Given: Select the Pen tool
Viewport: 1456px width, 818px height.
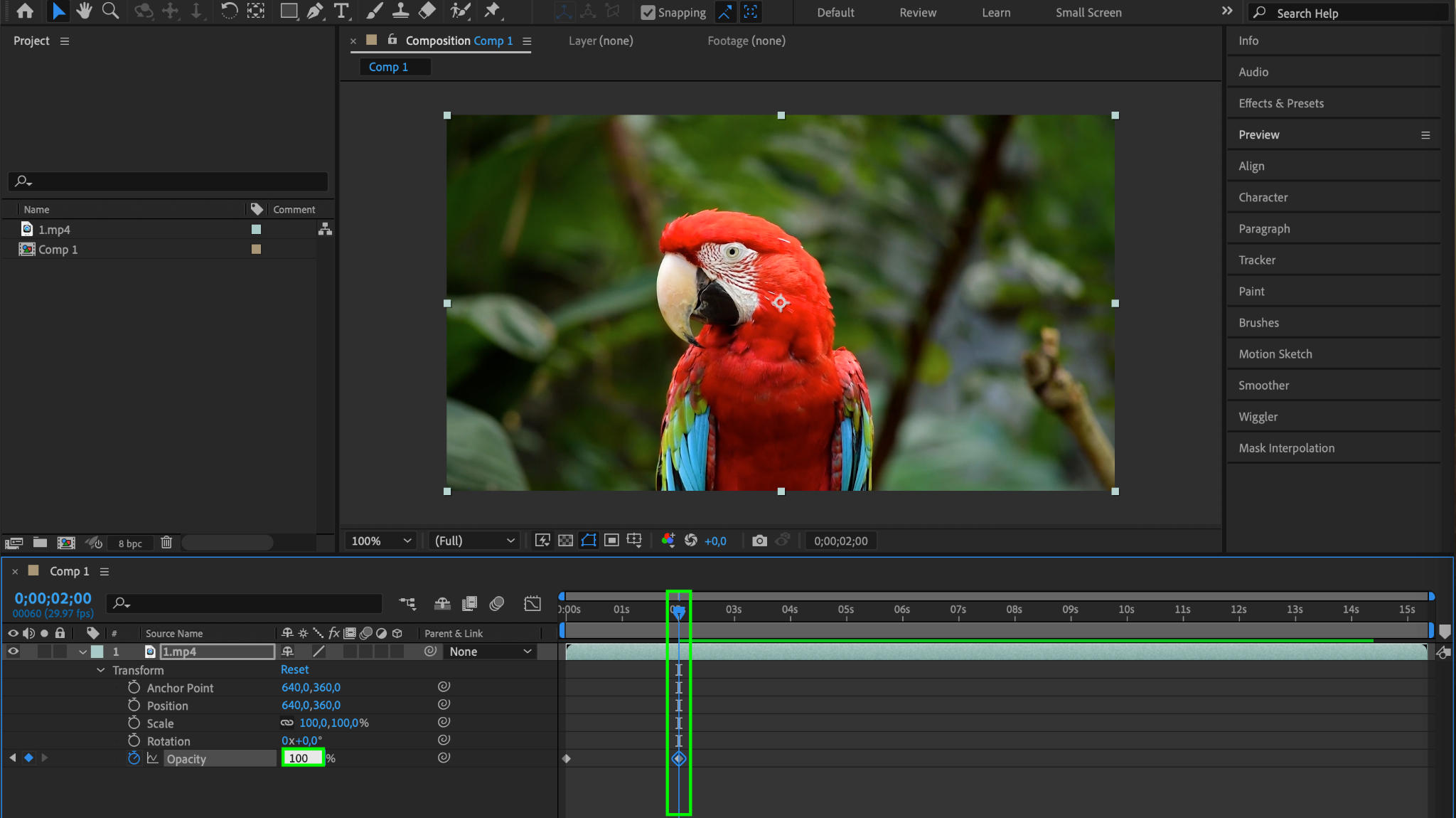Looking at the screenshot, I should coord(315,11).
